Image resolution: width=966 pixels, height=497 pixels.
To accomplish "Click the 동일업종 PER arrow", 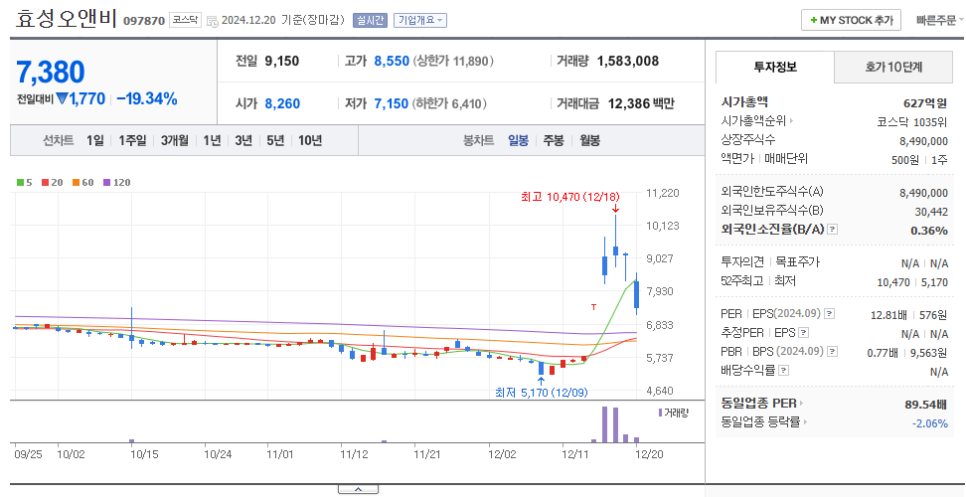I will click(x=802, y=404).
